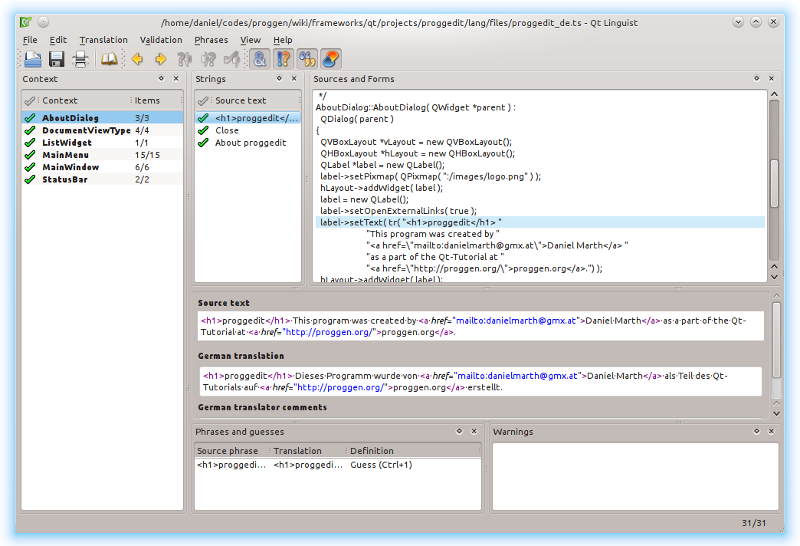Open the Phrases menu
This screenshot has width=800, height=546.
tap(211, 40)
